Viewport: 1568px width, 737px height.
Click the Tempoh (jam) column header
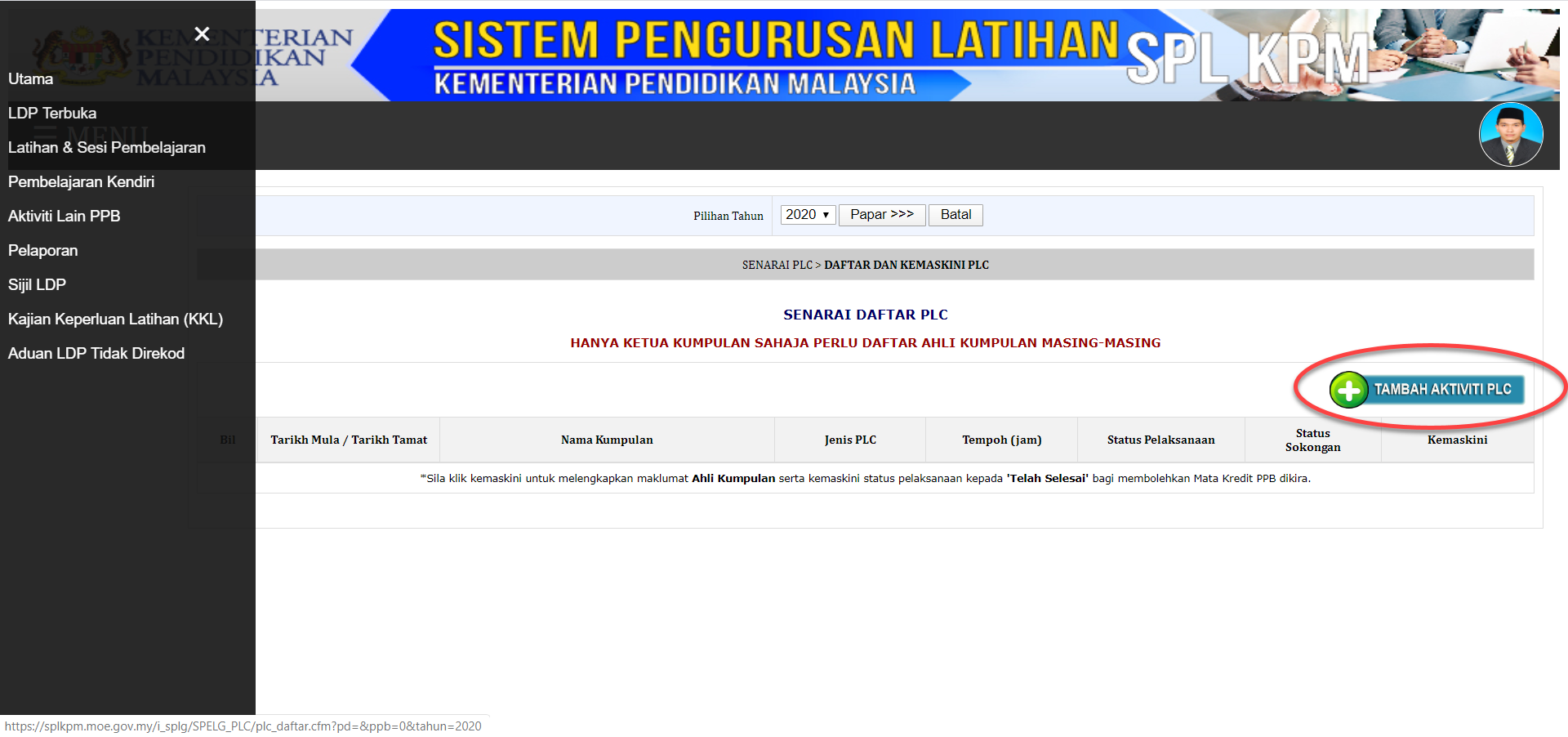[x=1002, y=440]
